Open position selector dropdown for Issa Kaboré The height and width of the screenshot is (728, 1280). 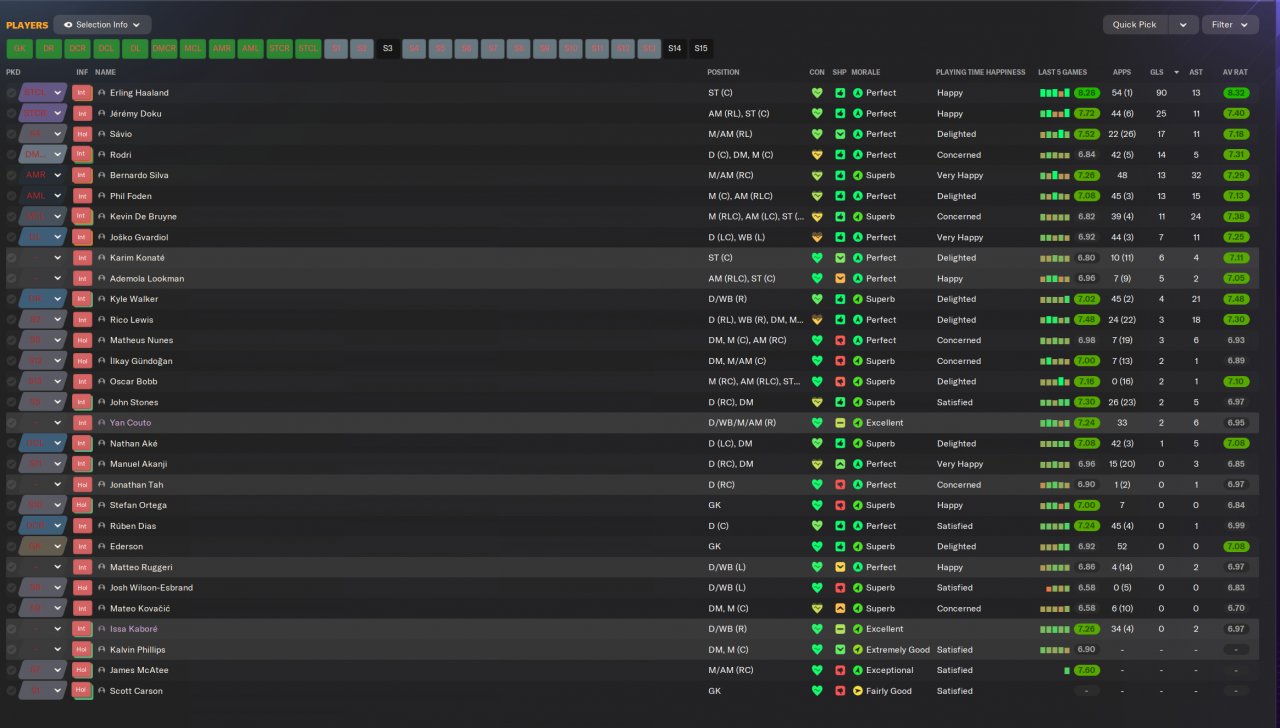(x=58, y=629)
